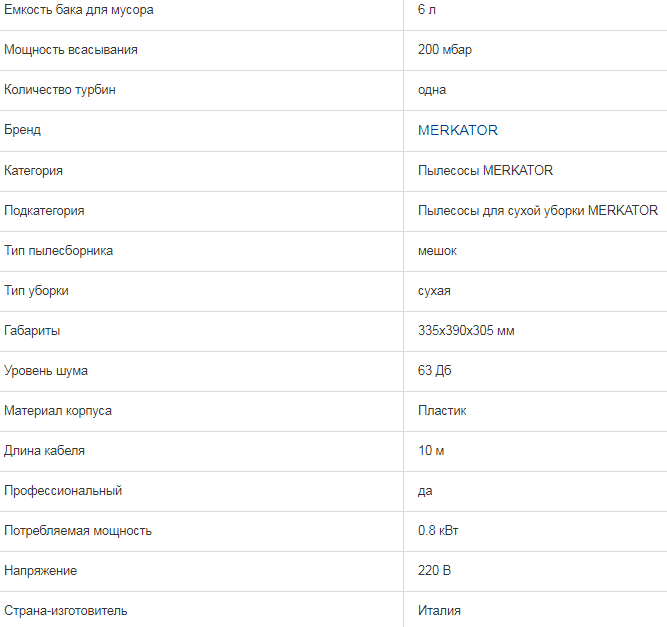Screen dimensions: 667x627
Task: Select the "Пылесосы MERKATOR" category value
Action: tap(485, 170)
